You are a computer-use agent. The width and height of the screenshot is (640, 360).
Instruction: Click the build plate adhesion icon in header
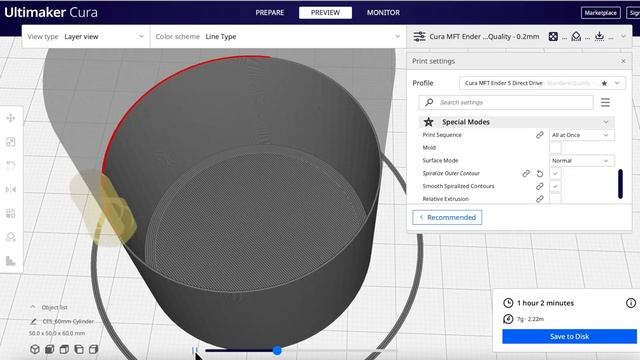coord(599,36)
